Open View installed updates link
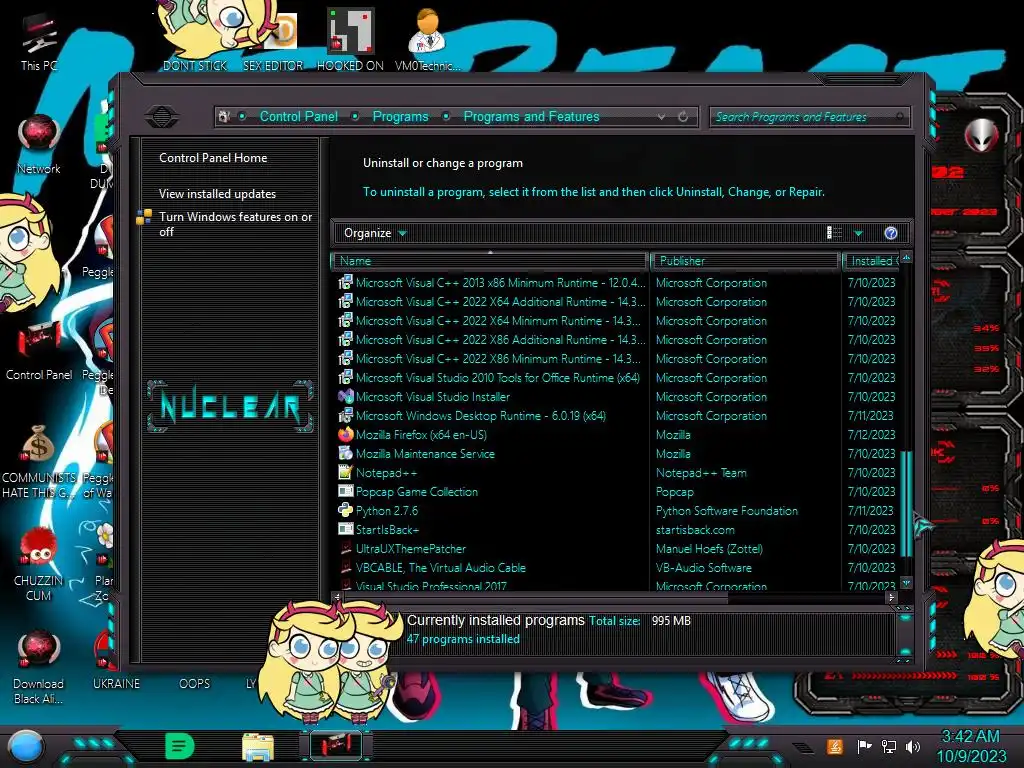 point(217,194)
